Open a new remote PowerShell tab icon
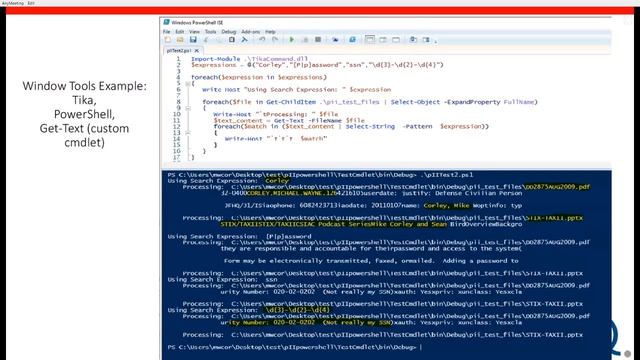Viewport: 640px width, 360px height. tap(335, 40)
